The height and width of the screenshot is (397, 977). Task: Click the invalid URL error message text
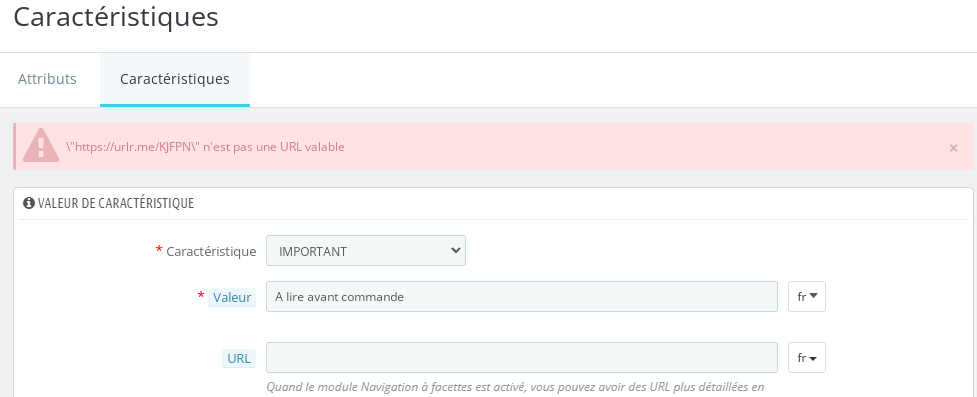[205, 147]
